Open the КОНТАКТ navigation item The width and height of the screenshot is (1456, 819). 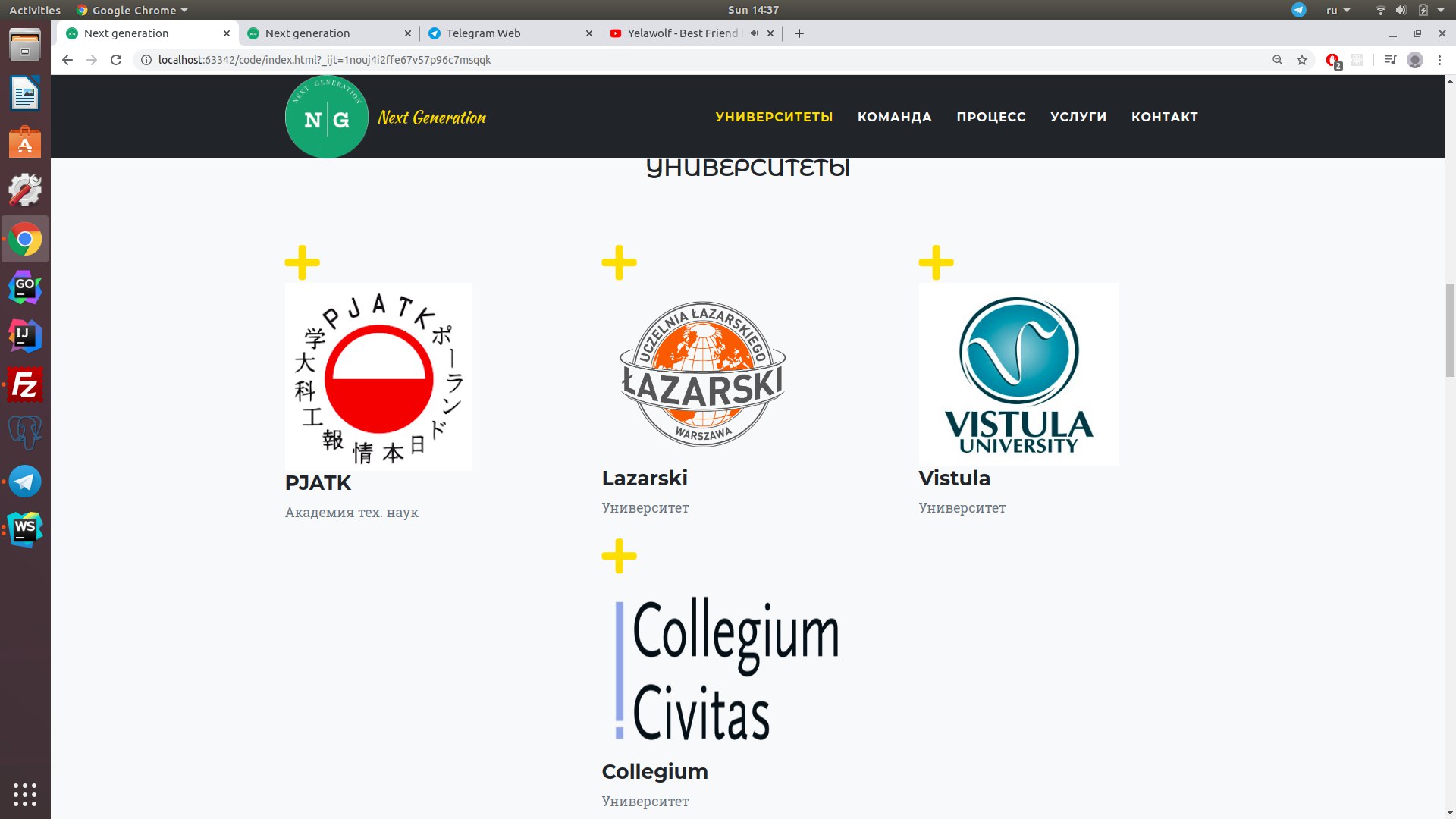pos(1165,117)
